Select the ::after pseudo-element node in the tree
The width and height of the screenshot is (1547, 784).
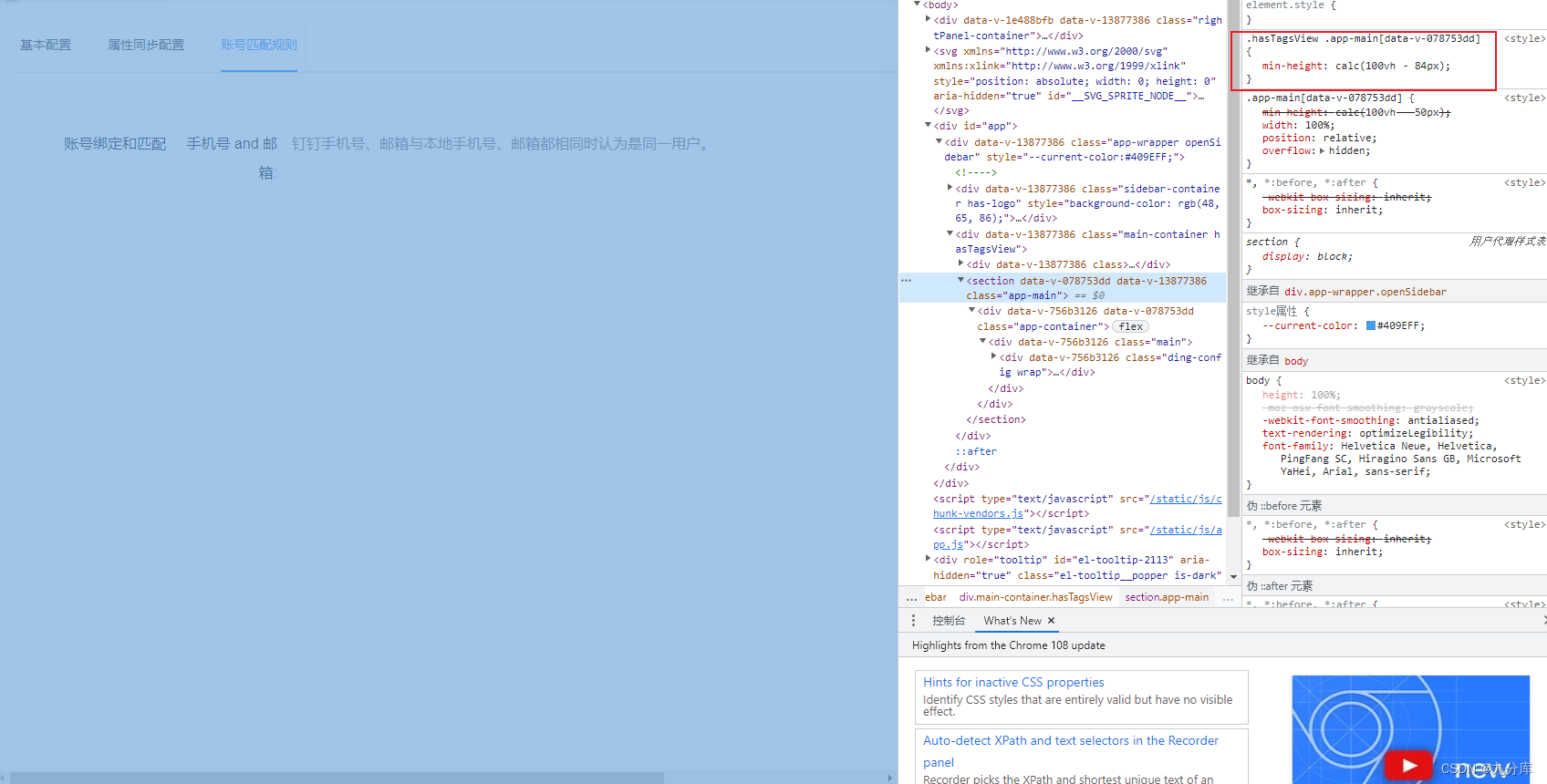(976, 451)
